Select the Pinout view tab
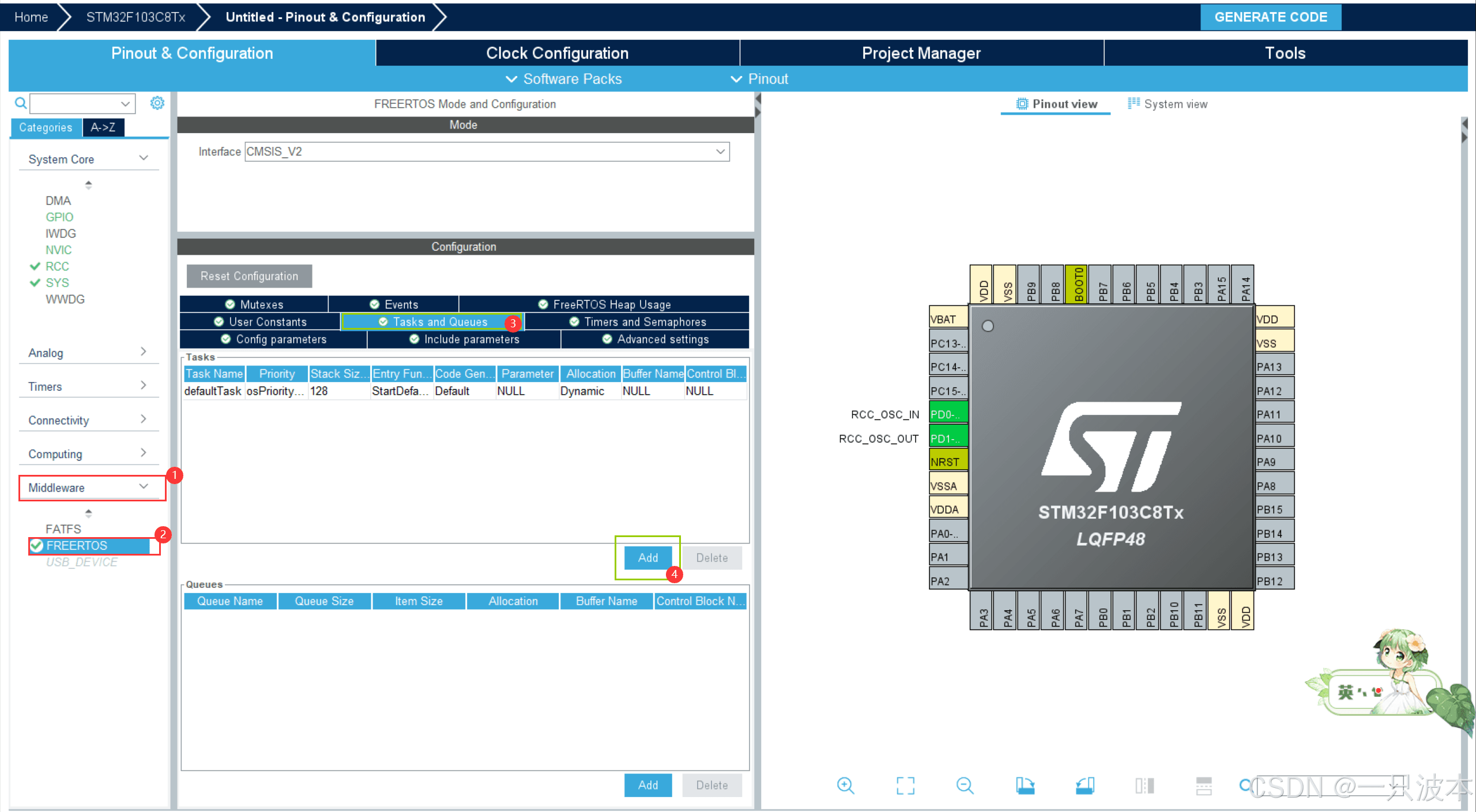 [1056, 104]
